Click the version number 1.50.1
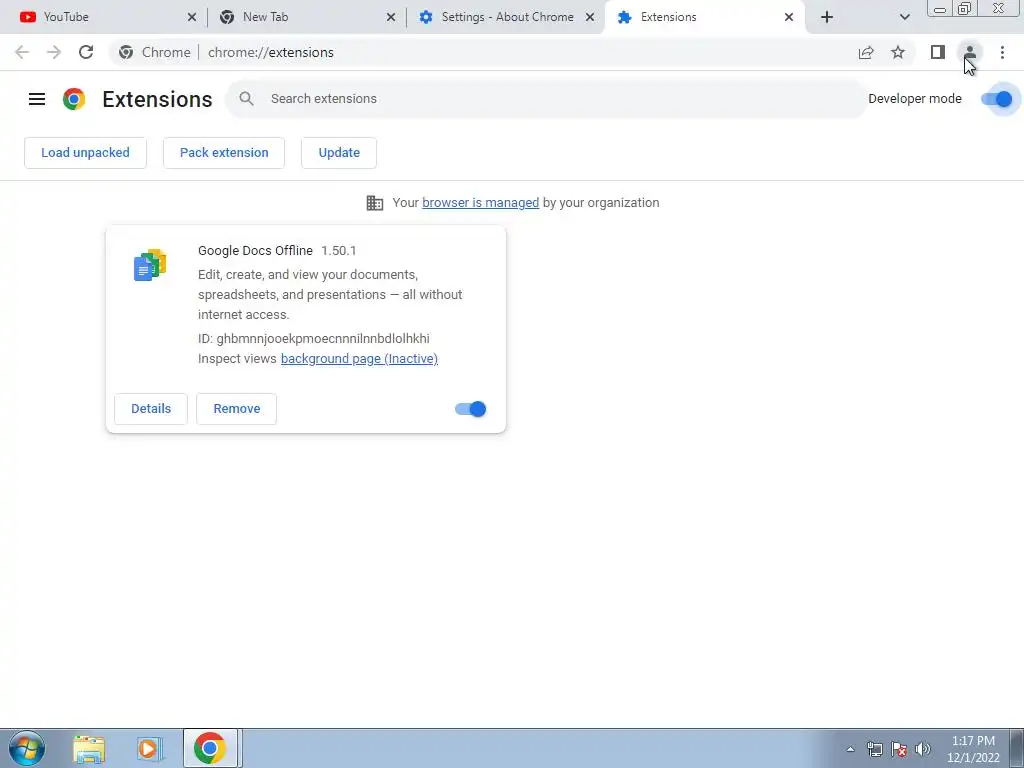Screen dimensions: 1024x768 pos(339,251)
